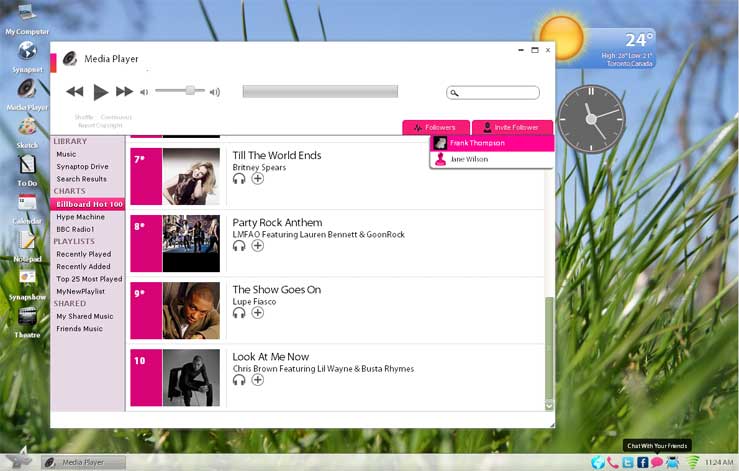Click scrollbar down arrow in song list
This screenshot has width=739, height=471.
549,405
